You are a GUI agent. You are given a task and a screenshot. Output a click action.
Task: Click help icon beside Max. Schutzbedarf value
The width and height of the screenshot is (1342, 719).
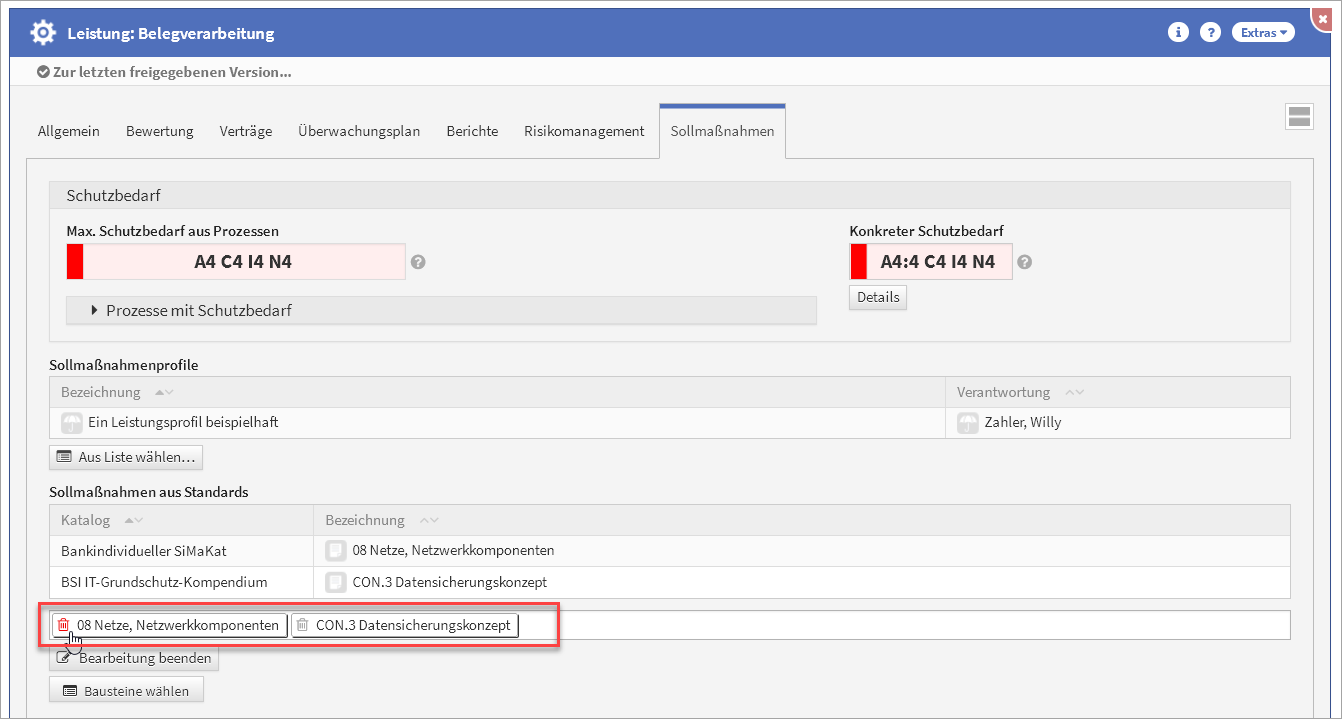[x=418, y=262]
